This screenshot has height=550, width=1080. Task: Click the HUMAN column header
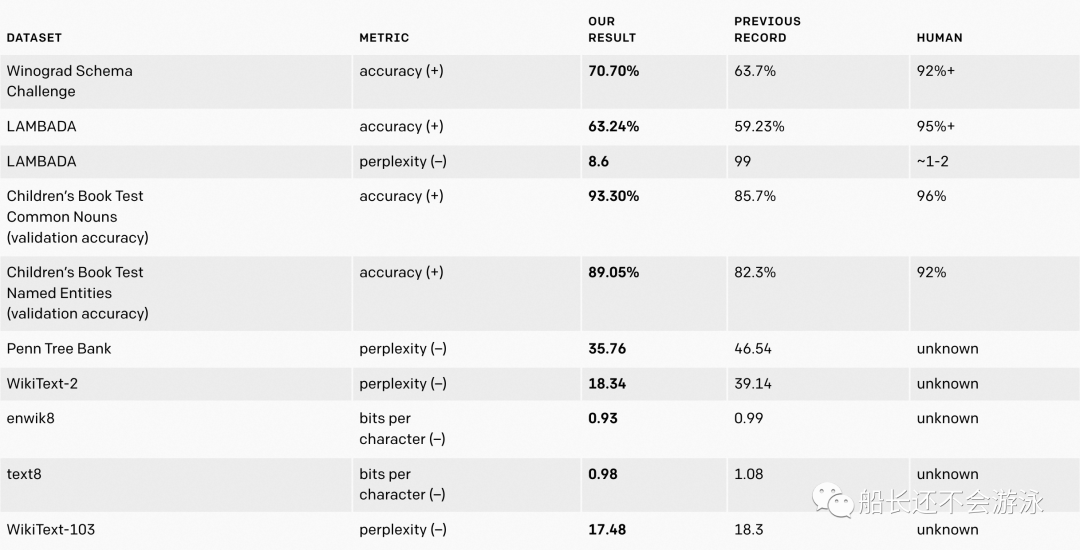coord(939,38)
